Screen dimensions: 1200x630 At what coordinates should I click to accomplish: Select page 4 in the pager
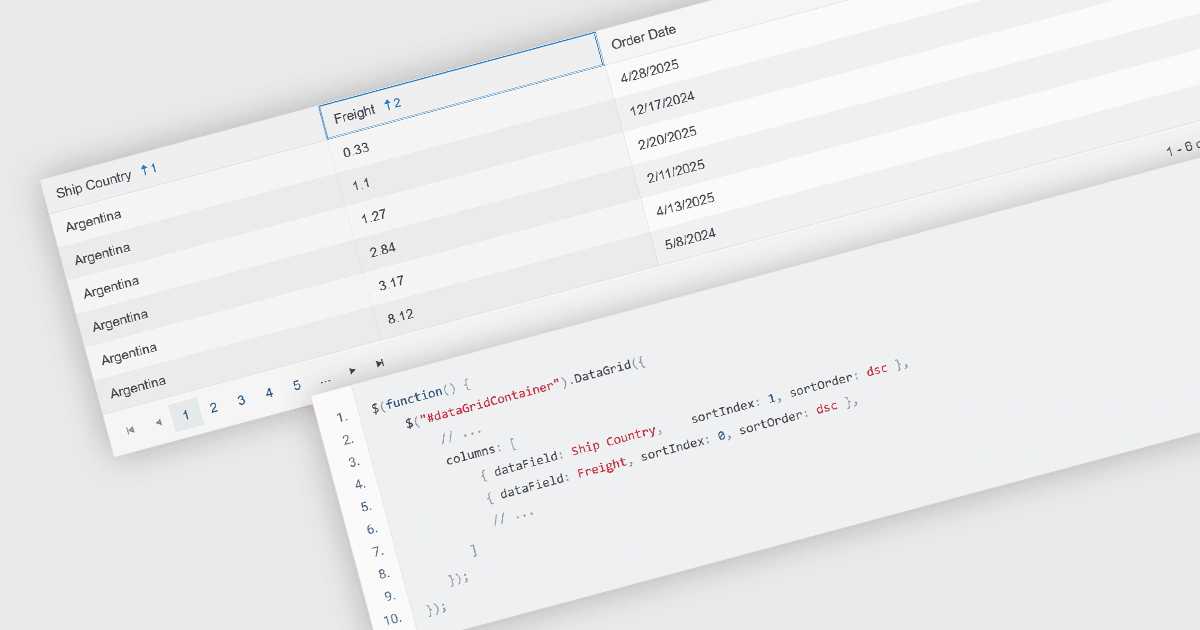(269, 393)
